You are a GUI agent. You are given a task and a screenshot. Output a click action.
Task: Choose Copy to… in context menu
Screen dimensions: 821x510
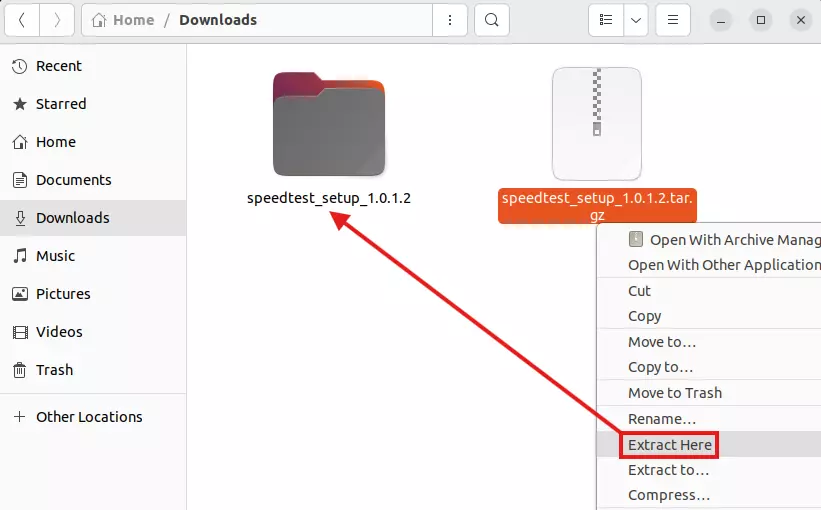[709, 367]
